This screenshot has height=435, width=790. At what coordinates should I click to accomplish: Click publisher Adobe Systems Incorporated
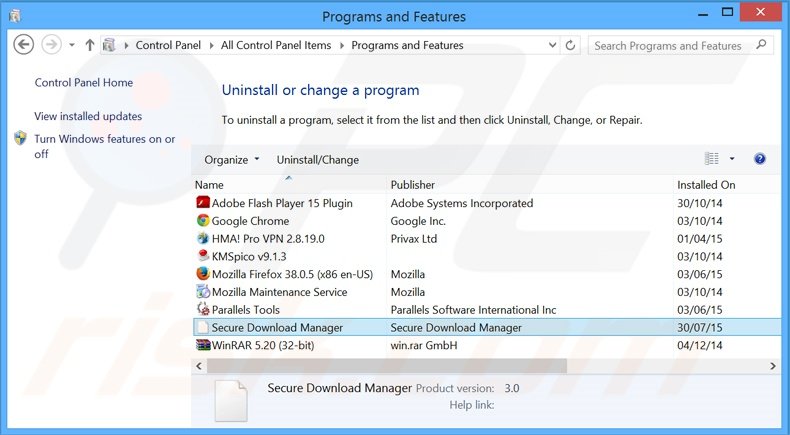point(462,203)
